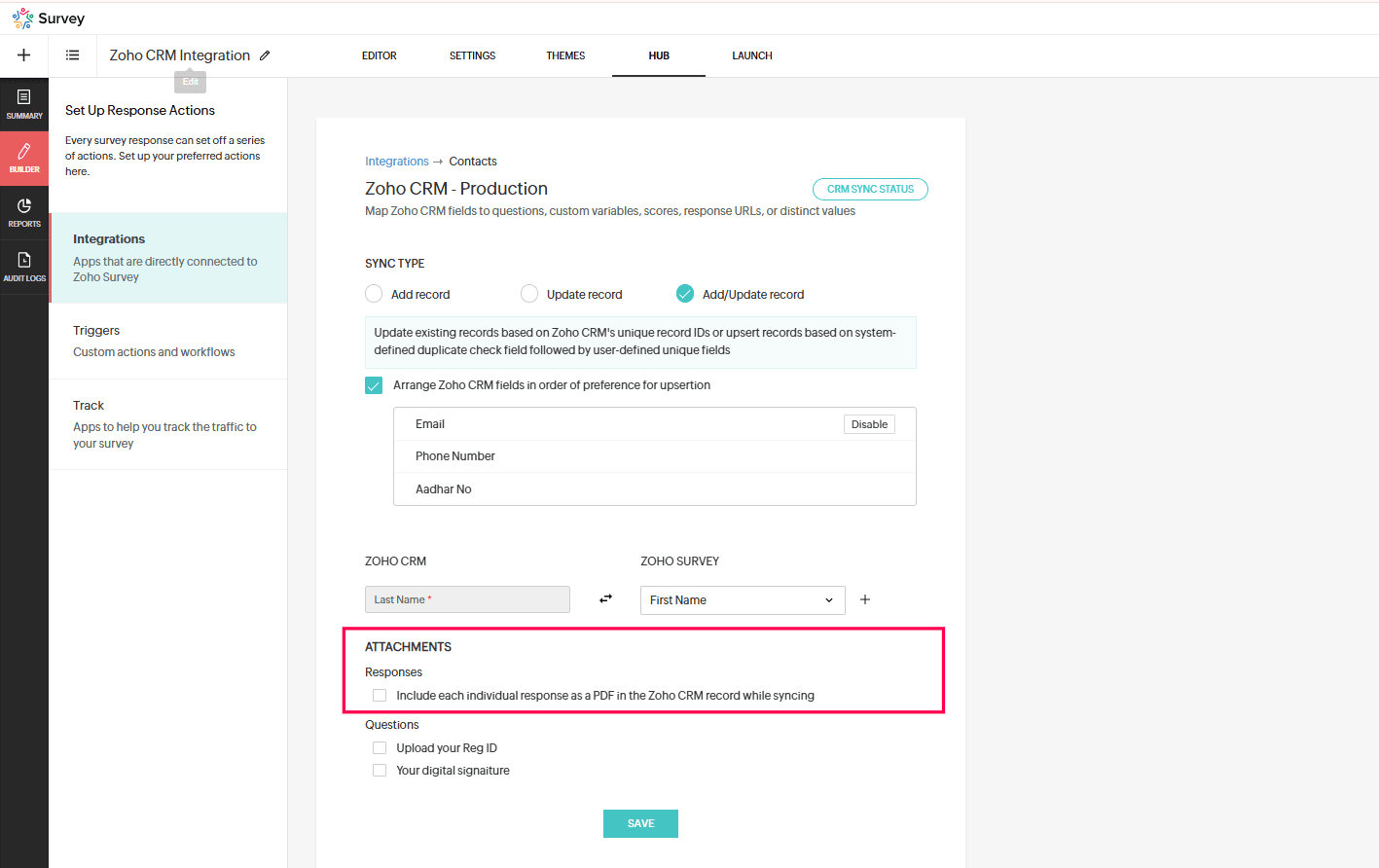
Task: Open the Audit Logs sidebar icon
Action: [x=24, y=268]
